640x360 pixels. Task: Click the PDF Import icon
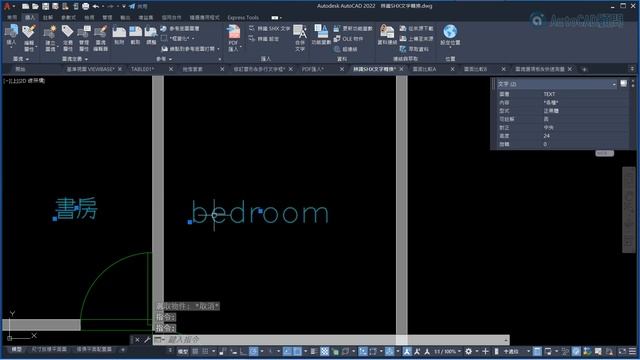click(233, 32)
